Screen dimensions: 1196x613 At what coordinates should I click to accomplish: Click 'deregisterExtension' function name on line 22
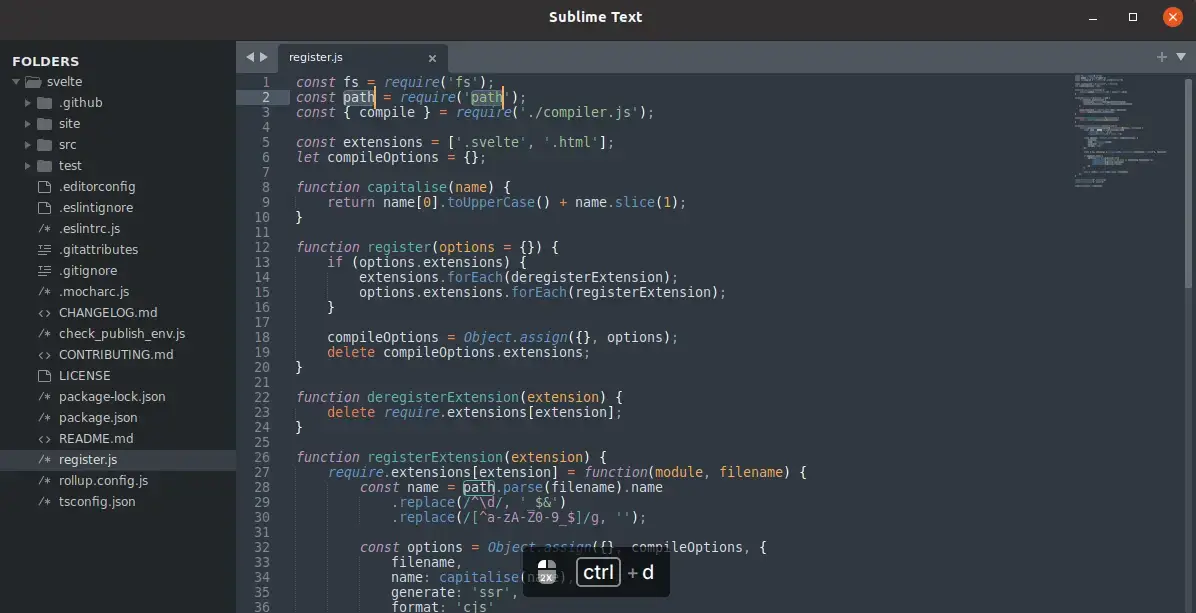click(x=442, y=397)
